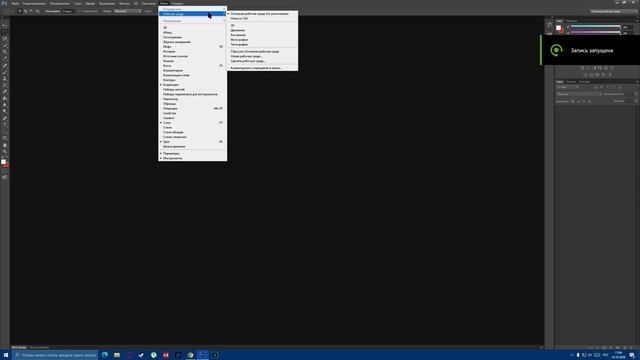Switch to the Каналы panel tab
The width and height of the screenshot is (640, 360).
(571, 82)
